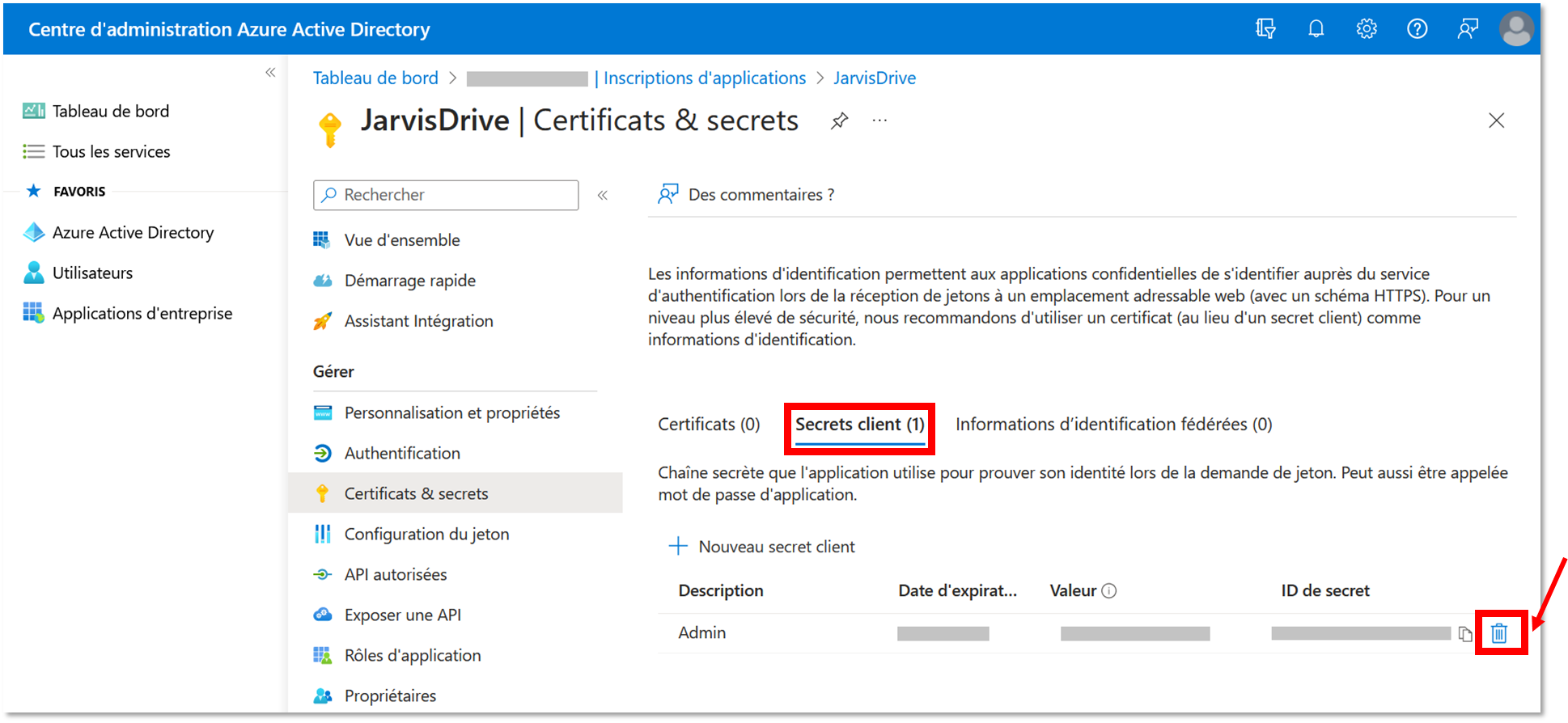The height and width of the screenshot is (723, 1568).
Task: Select Certificats & secrets menu item
Action: [x=456, y=493]
